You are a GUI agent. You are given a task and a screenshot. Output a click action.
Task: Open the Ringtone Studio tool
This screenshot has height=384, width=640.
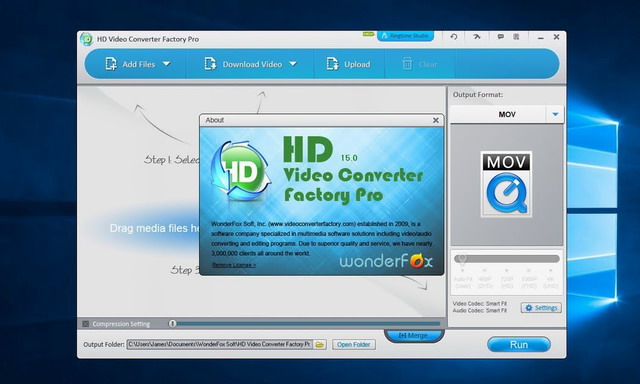pos(405,36)
